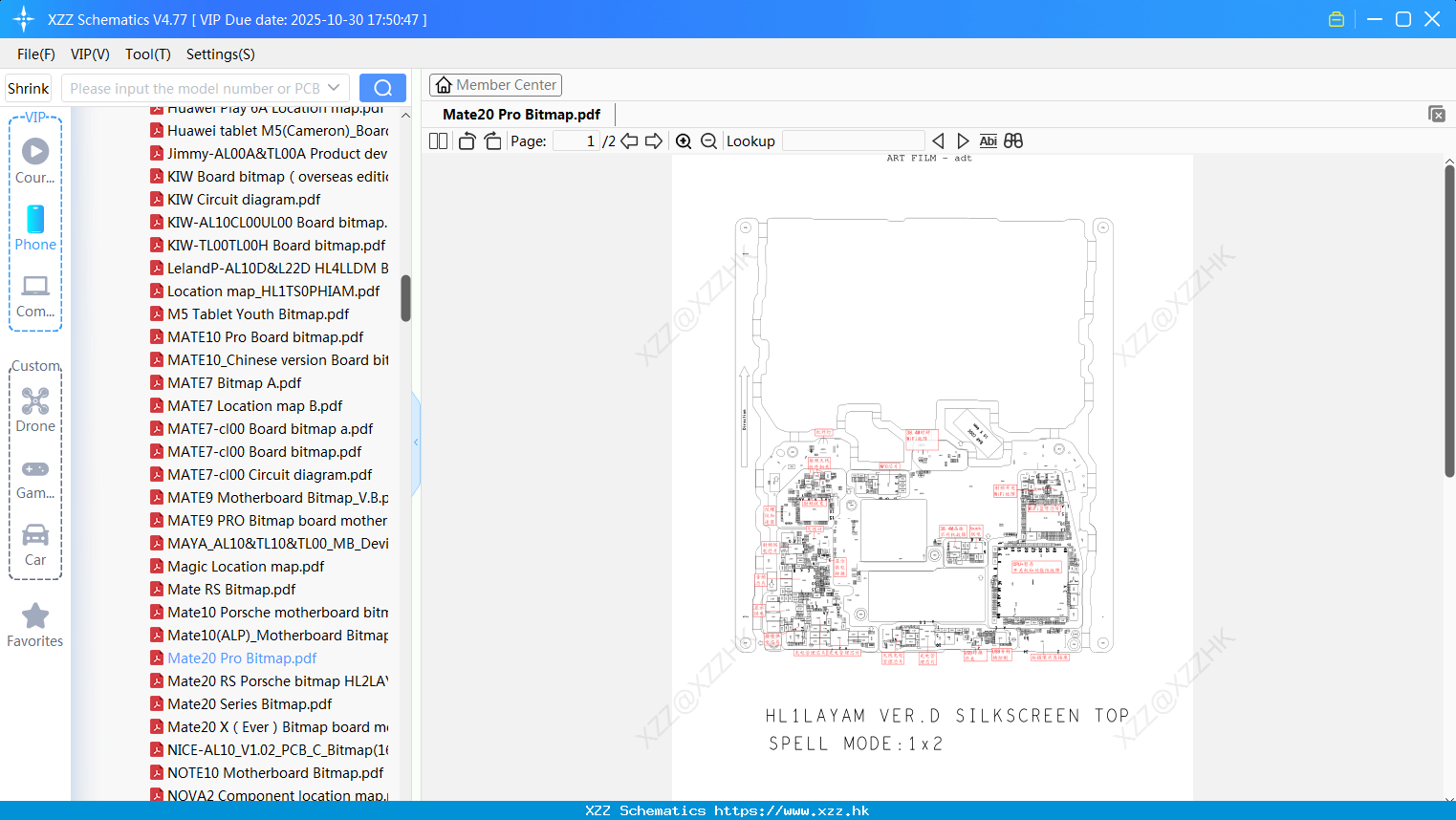
Task: Open the Computer category
Action: click(35, 295)
